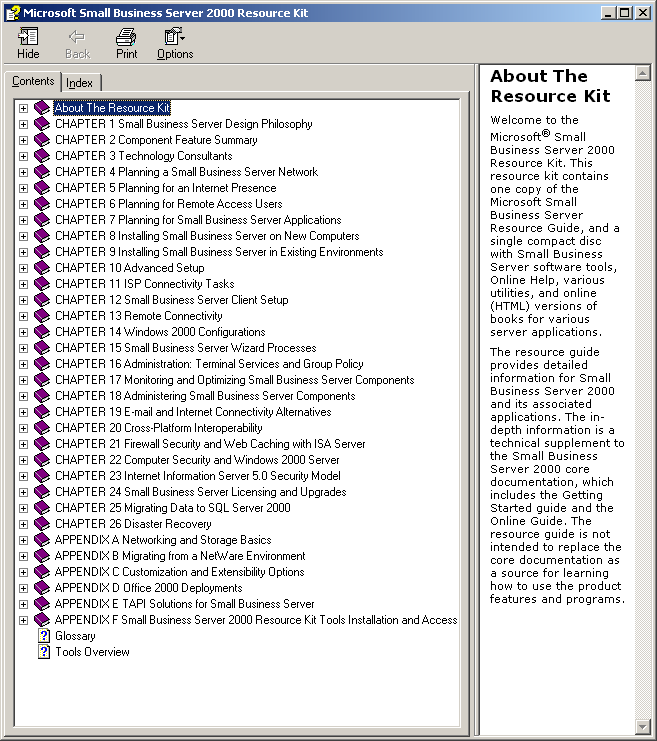Select APPENDIX C Customization and Extensibility Options
657x741 pixels.
coord(180,572)
